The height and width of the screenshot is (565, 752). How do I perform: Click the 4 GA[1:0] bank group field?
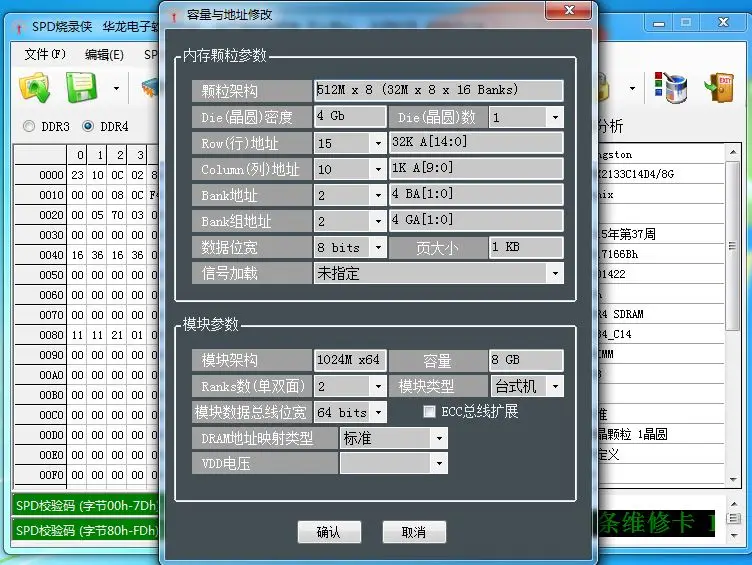tap(476, 221)
